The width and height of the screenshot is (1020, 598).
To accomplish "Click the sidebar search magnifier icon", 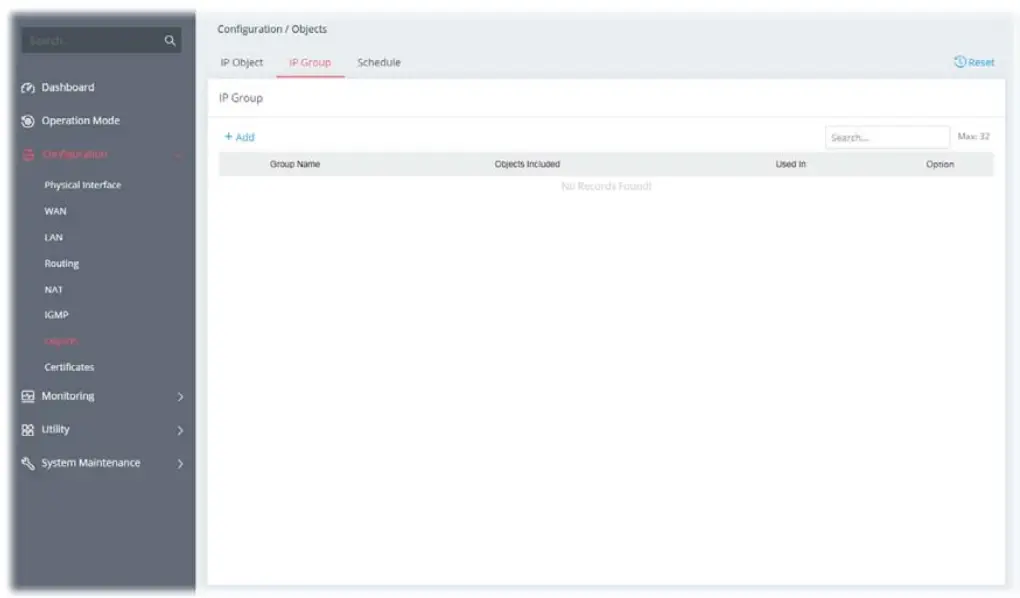I will tap(170, 40).
